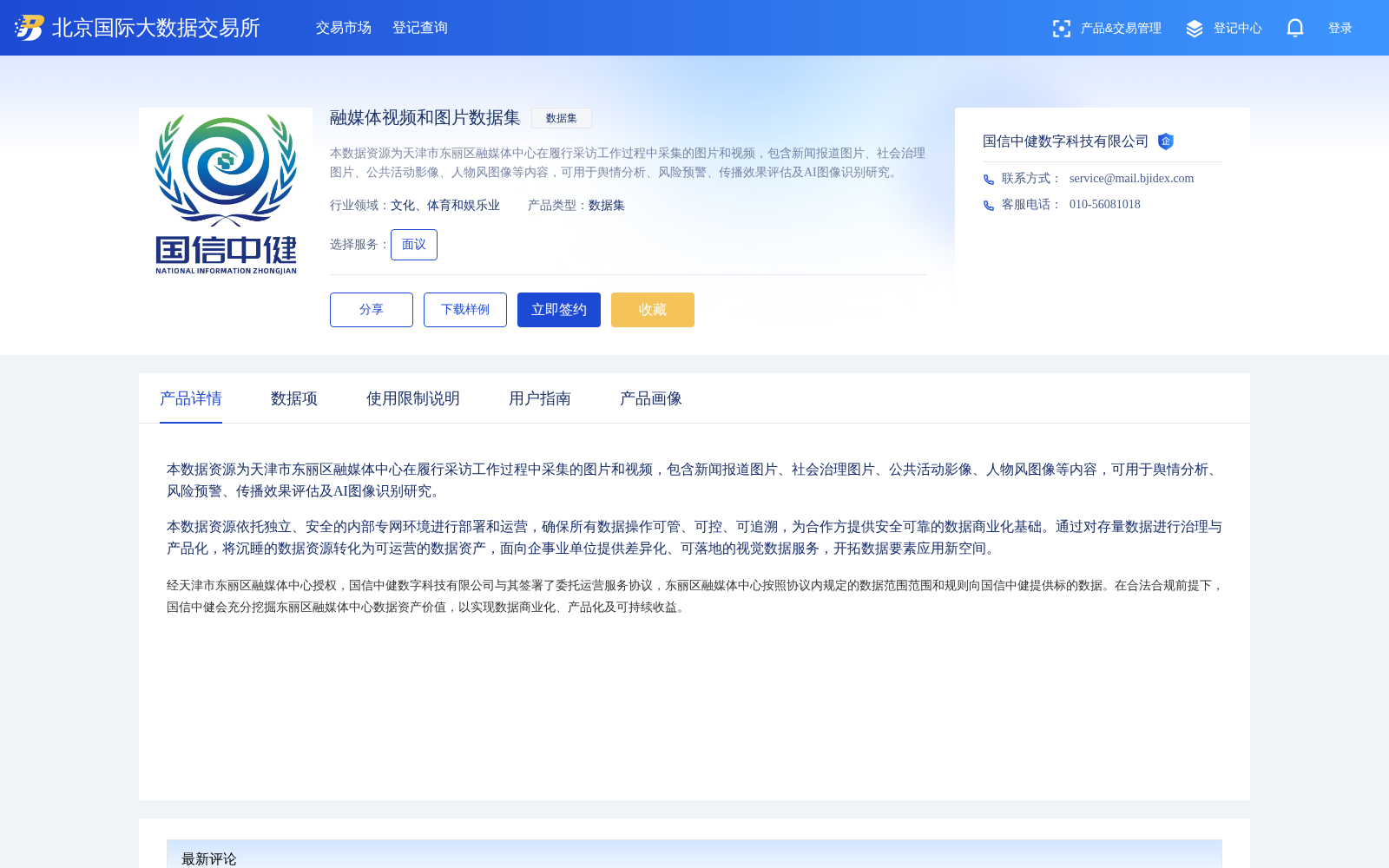Click the 下载样例 button
1389x868 pixels.
click(465, 310)
